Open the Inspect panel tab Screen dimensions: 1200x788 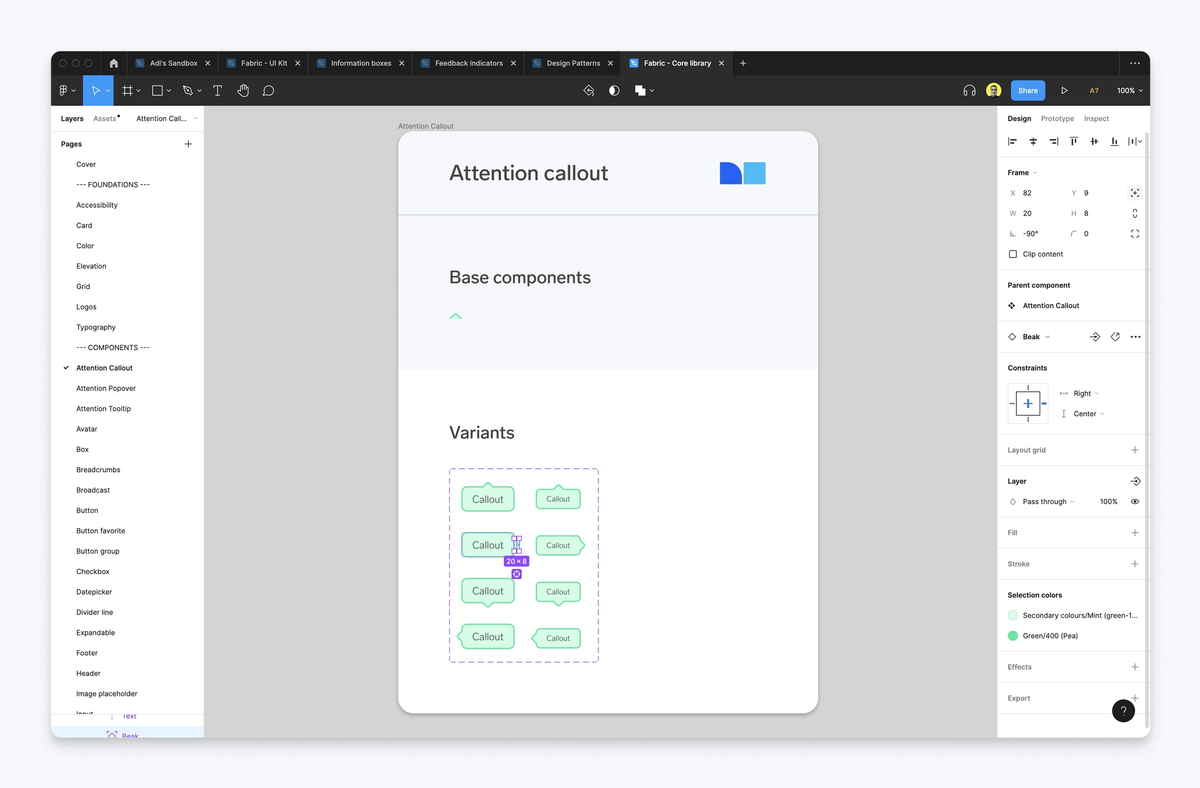tap(1096, 118)
